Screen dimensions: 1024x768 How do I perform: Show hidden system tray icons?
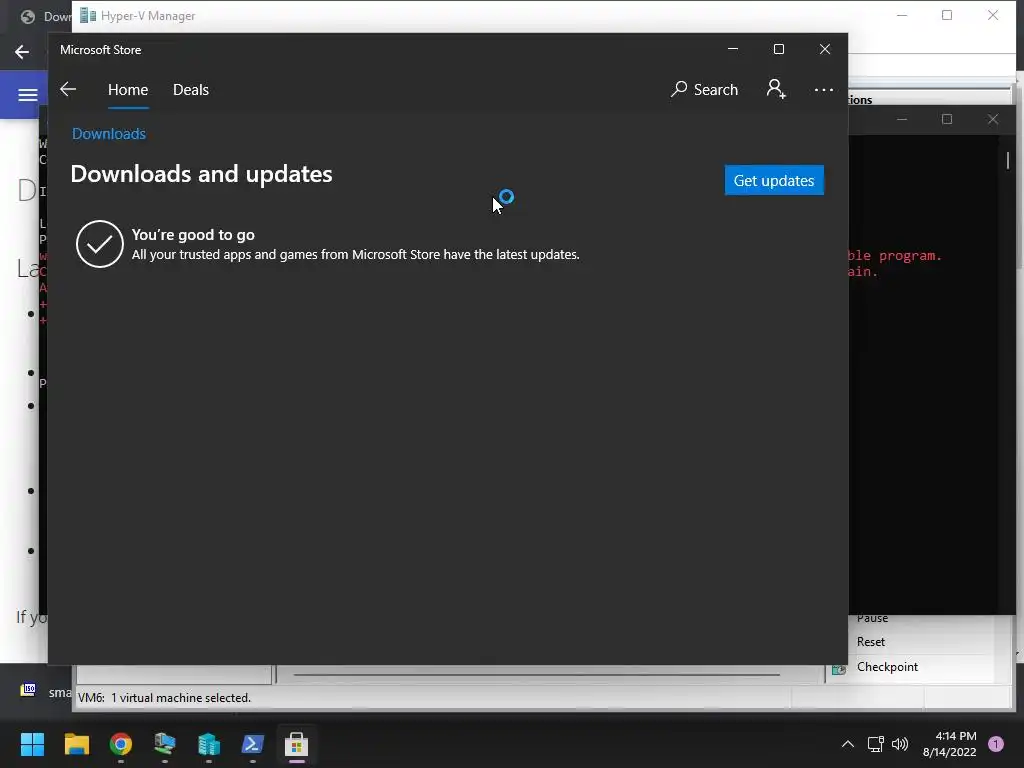(848, 744)
